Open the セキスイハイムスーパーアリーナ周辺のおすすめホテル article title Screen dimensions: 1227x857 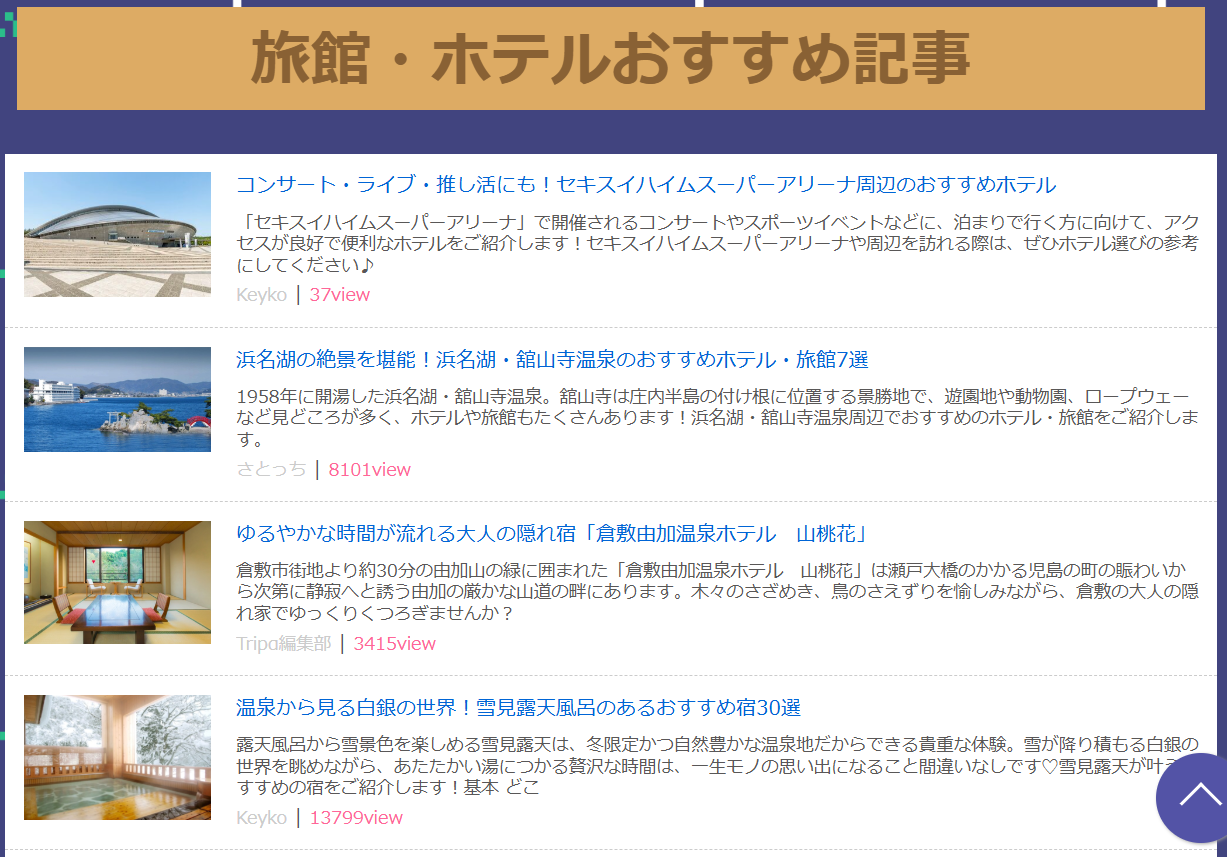point(646,185)
